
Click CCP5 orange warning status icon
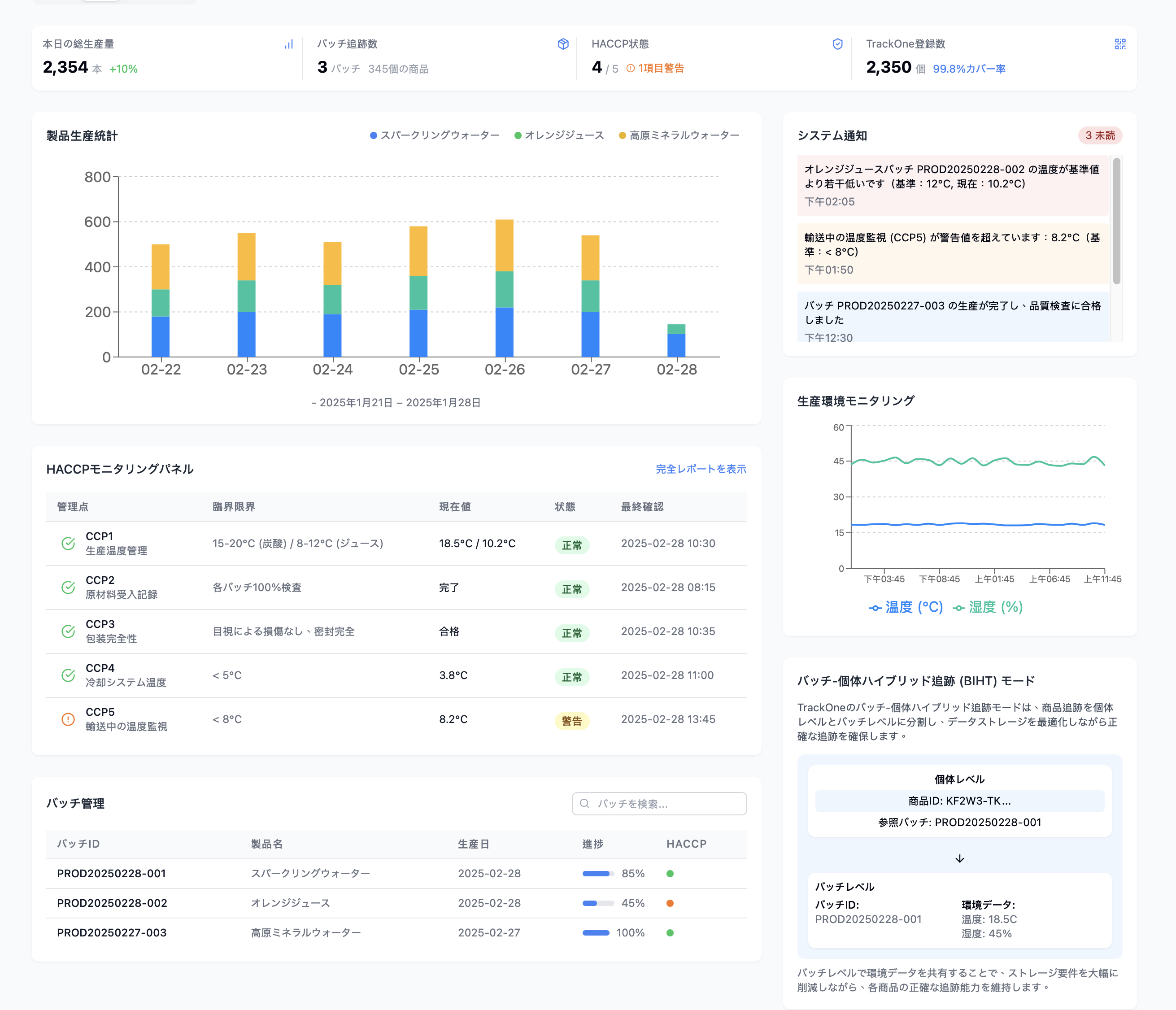pos(68,719)
